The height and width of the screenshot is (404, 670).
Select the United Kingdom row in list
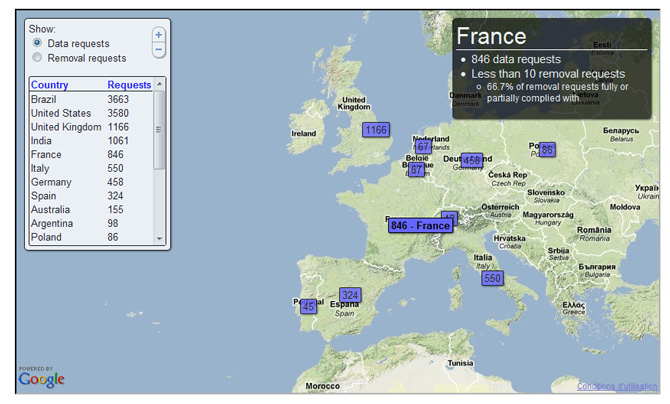click(x=91, y=127)
